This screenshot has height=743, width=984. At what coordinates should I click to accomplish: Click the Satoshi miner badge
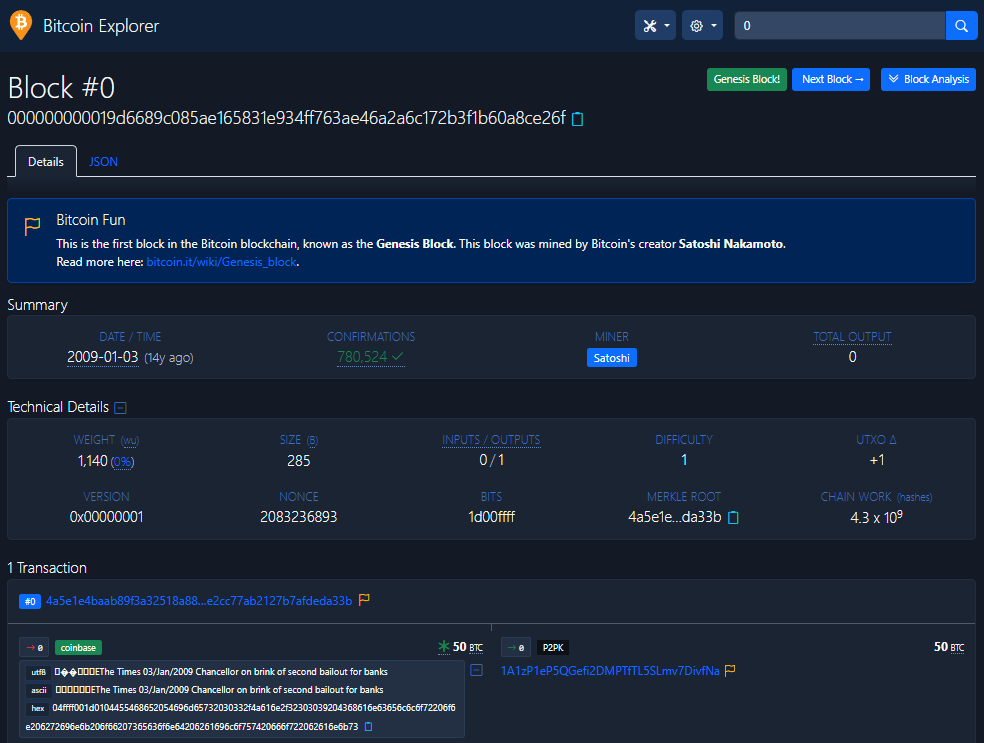pyautogui.click(x=611, y=357)
